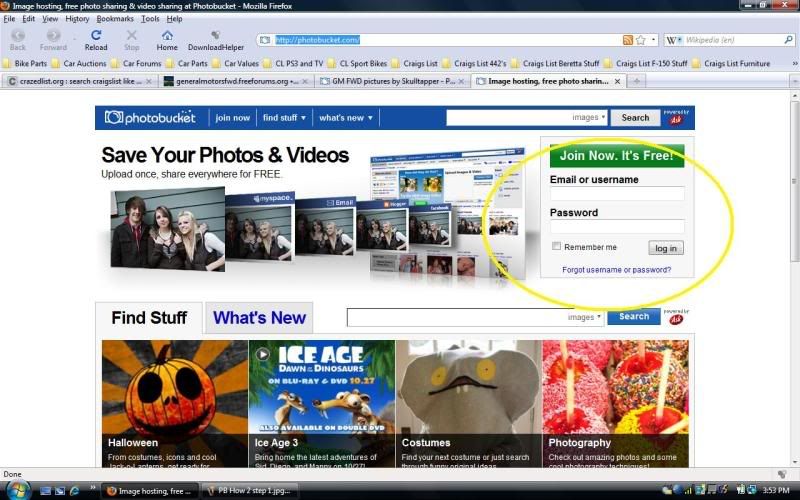Close the generalmotorsfwd.freeforums.org tab
This screenshot has height=500, width=800.
305,81
